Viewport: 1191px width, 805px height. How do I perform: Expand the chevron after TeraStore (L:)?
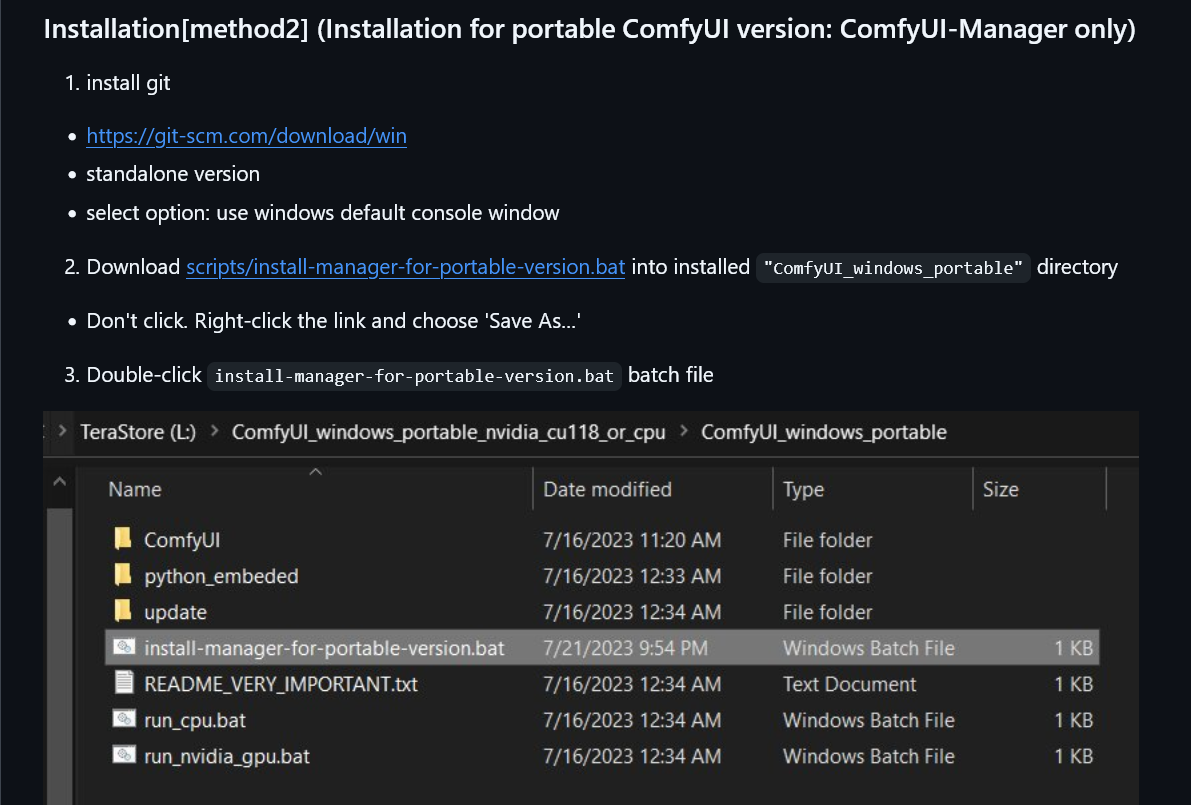coord(214,432)
